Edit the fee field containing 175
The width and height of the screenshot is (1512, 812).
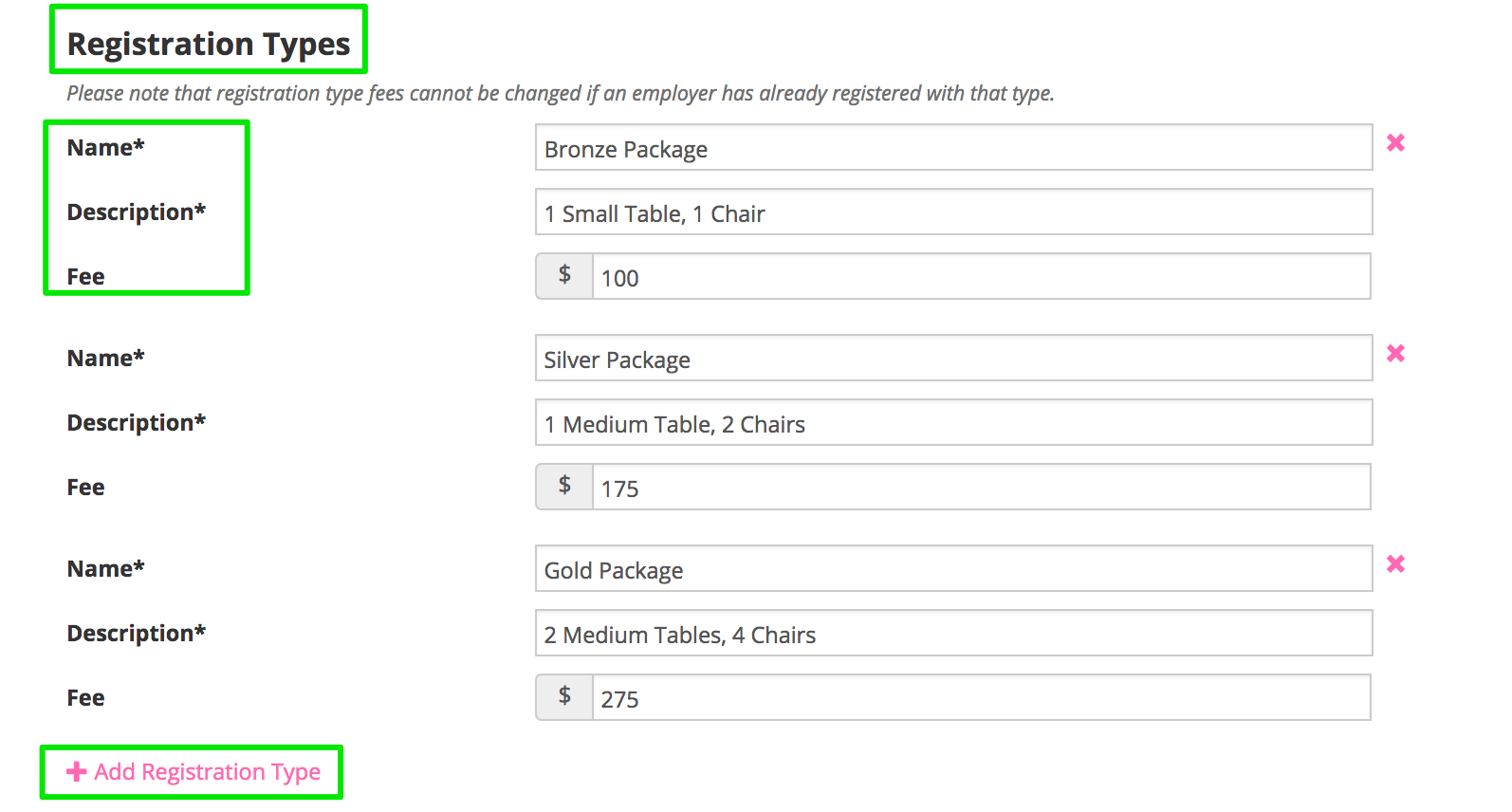981,488
